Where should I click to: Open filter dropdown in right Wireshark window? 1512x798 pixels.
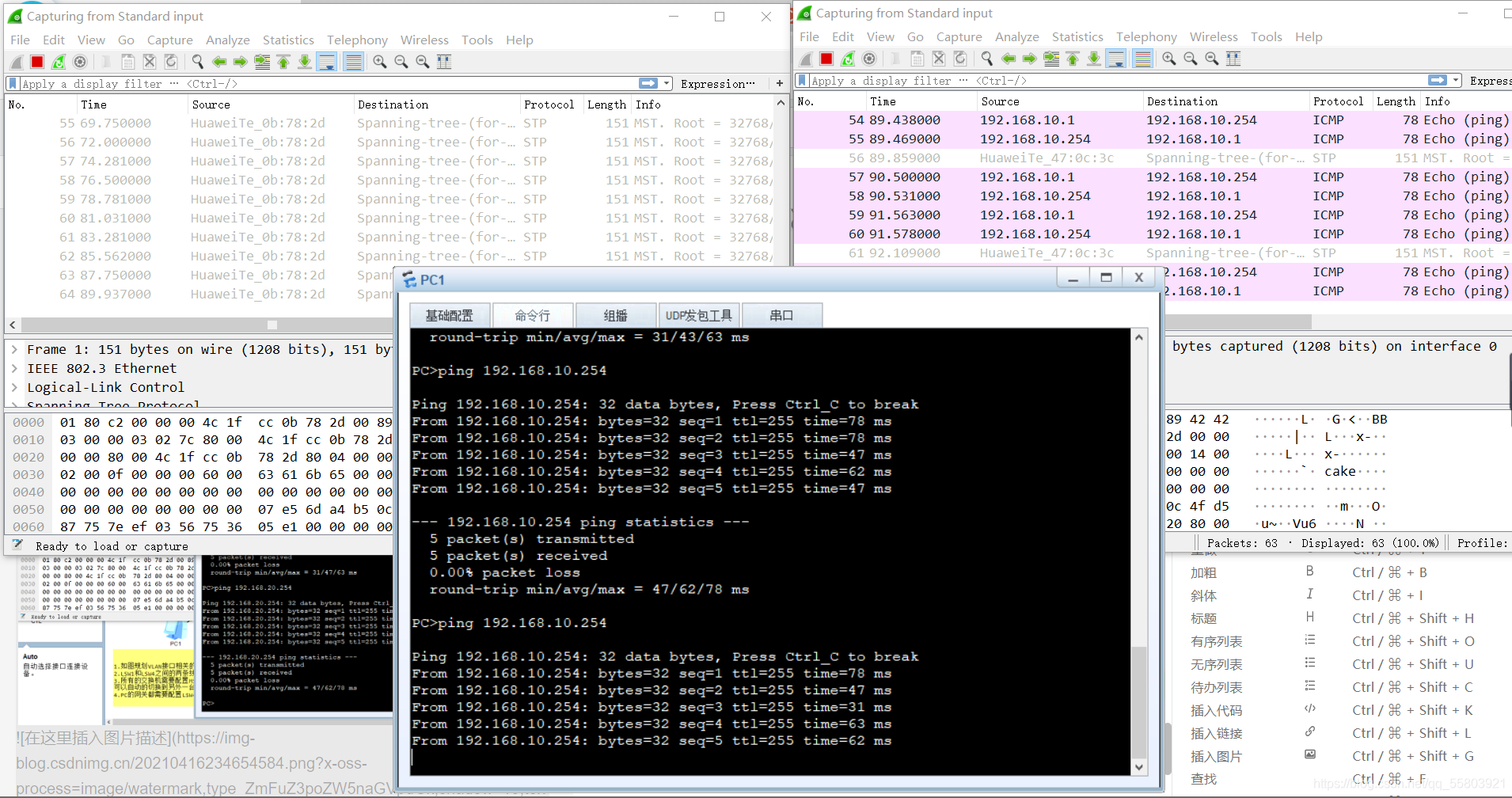[1456, 80]
